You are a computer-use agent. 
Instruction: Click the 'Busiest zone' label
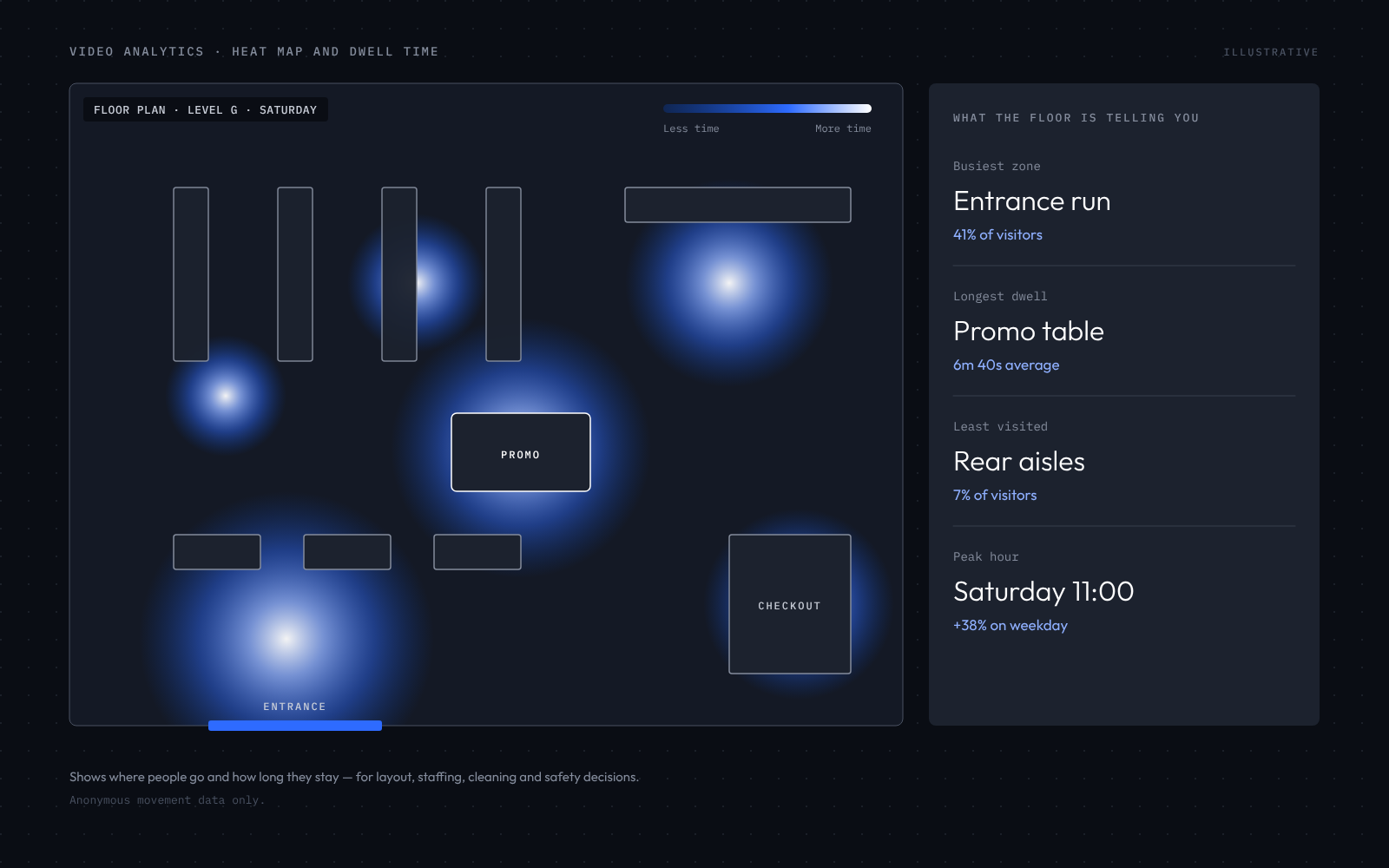click(997, 167)
